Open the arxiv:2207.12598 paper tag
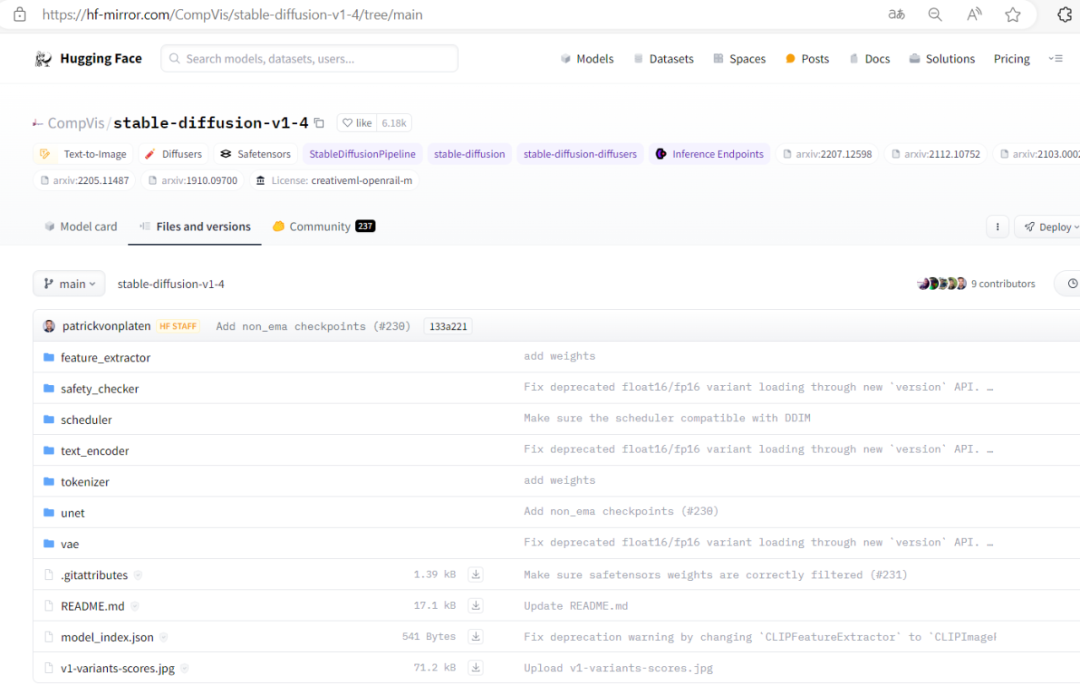Image resolution: width=1080 pixels, height=689 pixels. 827,154
